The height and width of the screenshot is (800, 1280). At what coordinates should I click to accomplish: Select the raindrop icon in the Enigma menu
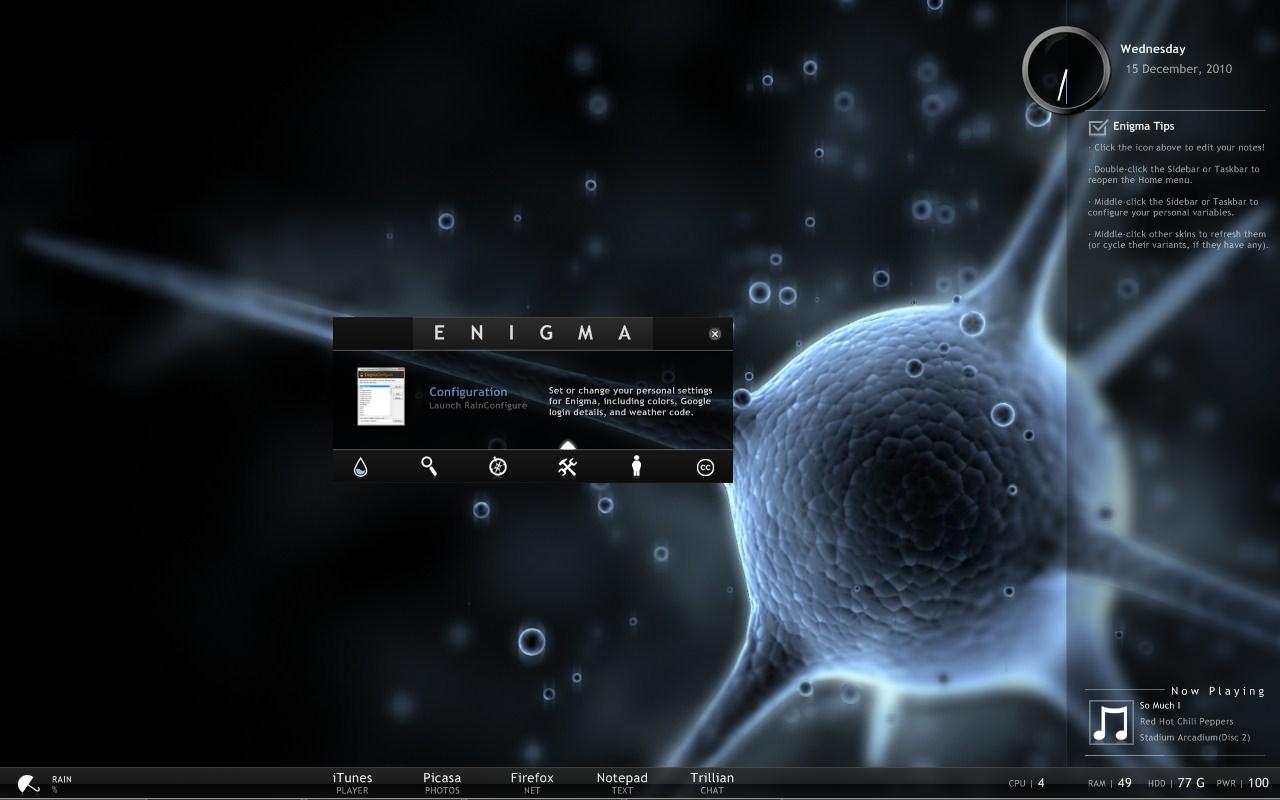tap(359, 465)
